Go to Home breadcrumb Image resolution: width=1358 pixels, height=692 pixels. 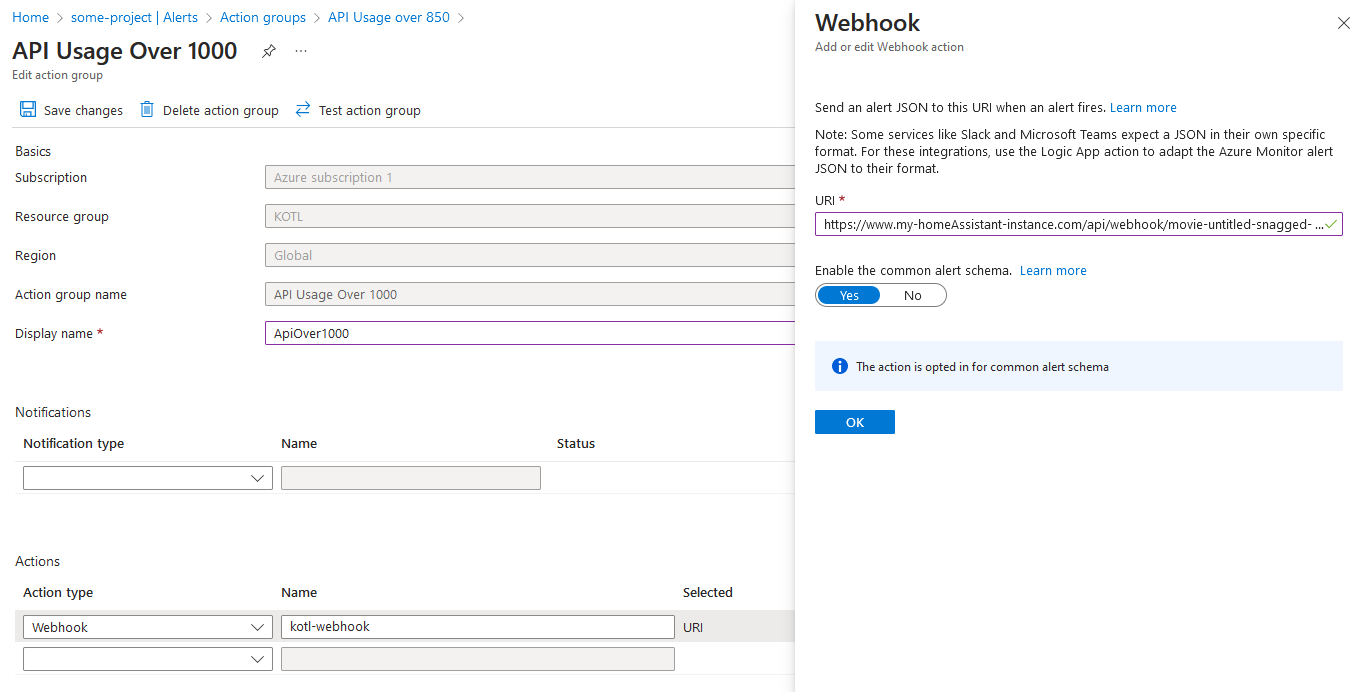[30, 18]
